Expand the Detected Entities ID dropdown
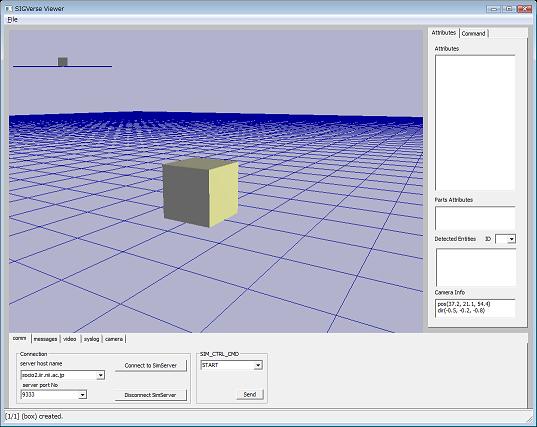 (511, 239)
